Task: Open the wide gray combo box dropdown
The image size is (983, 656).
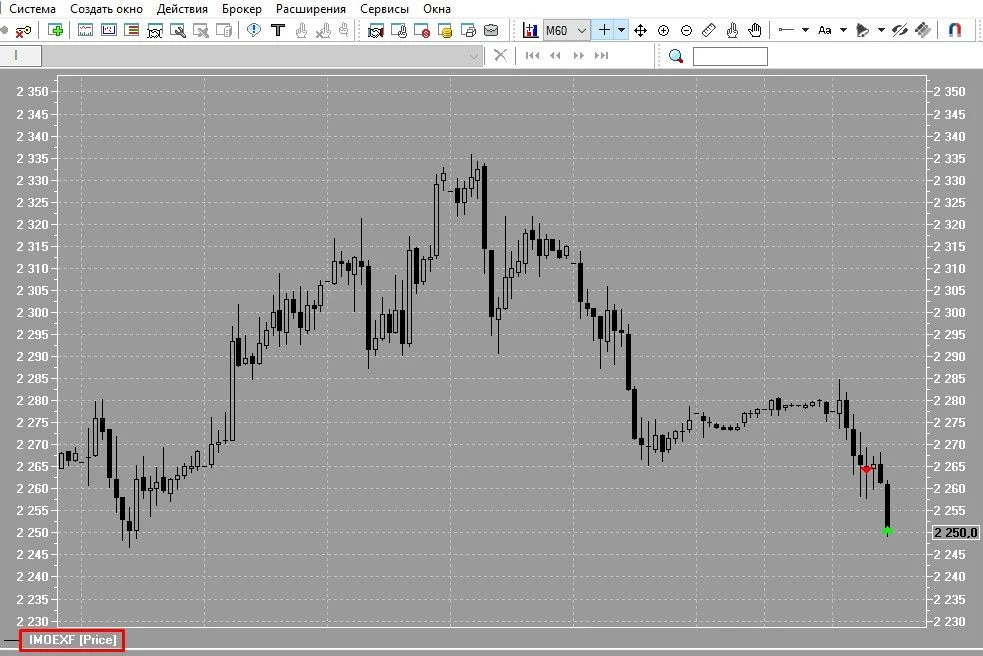Action: tap(474, 56)
